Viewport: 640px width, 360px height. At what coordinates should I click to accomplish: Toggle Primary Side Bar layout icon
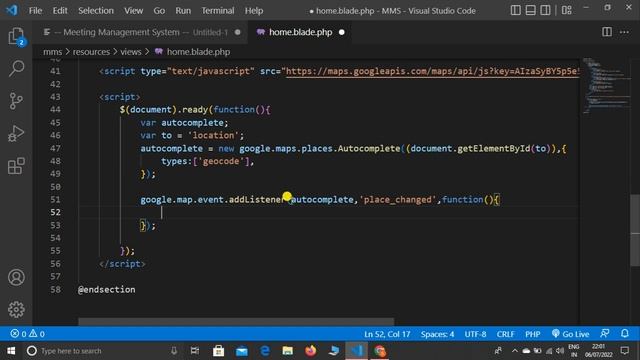pyautogui.click(x=516, y=10)
